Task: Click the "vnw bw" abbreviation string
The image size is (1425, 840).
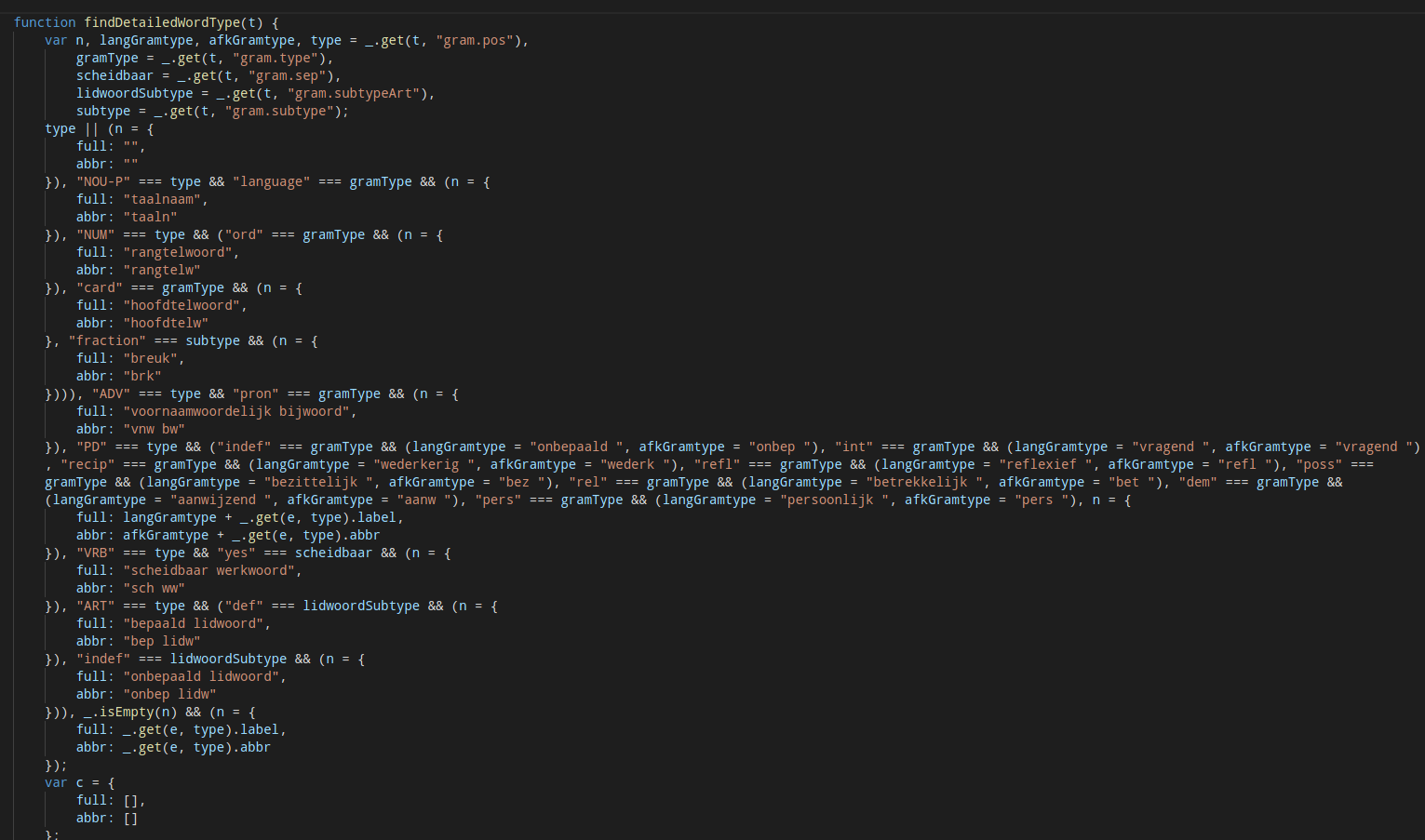Action: [x=154, y=429]
